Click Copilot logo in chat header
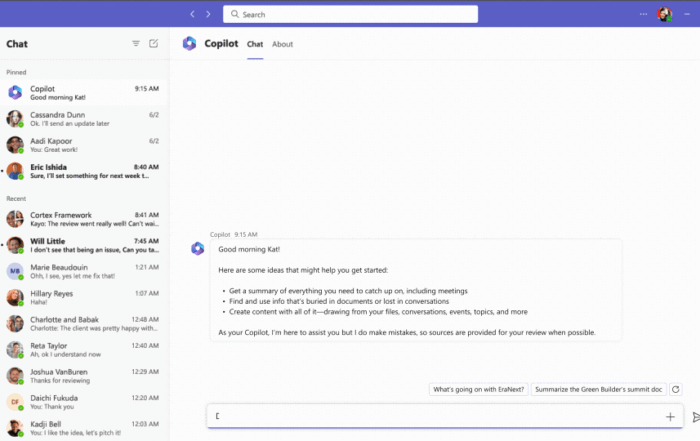This screenshot has height=441, width=700. (x=189, y=43)
